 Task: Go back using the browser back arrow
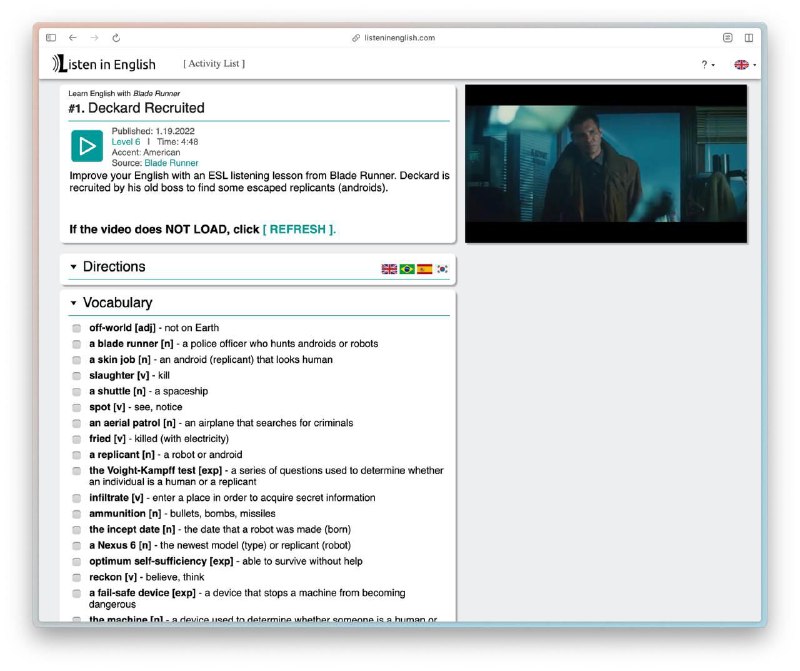click(x=73, y=38)
